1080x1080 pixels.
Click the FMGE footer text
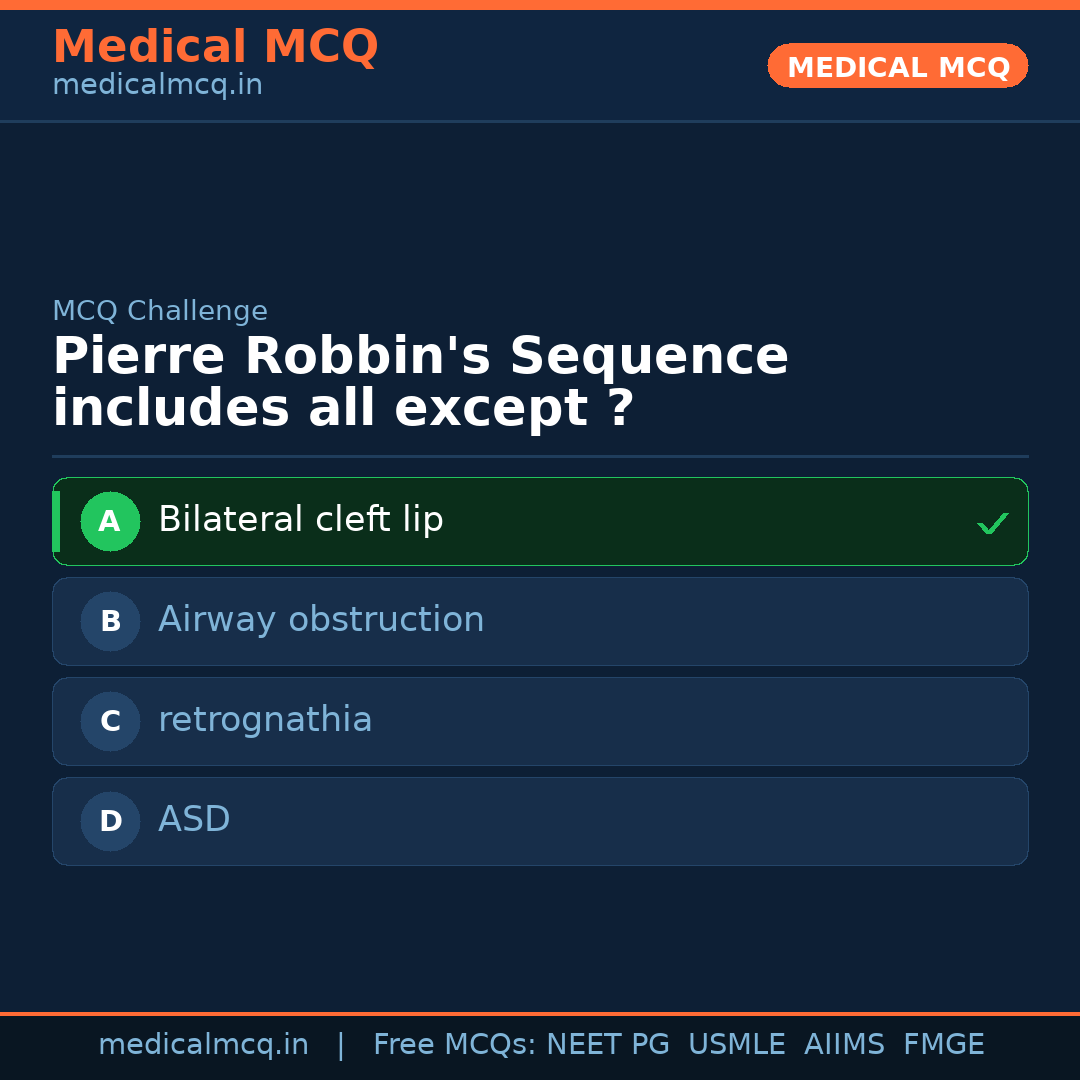pos(943,1045)
